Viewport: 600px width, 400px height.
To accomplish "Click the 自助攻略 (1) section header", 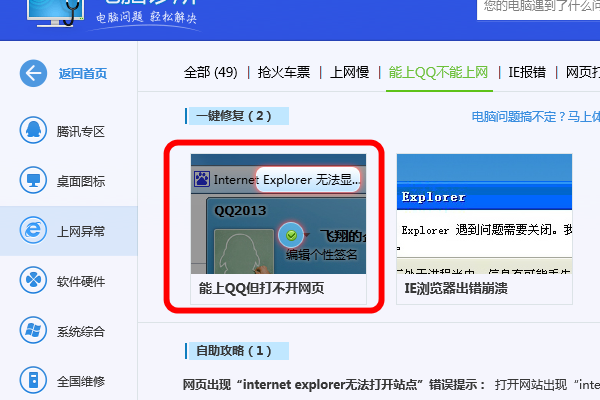I will point(237,351).
